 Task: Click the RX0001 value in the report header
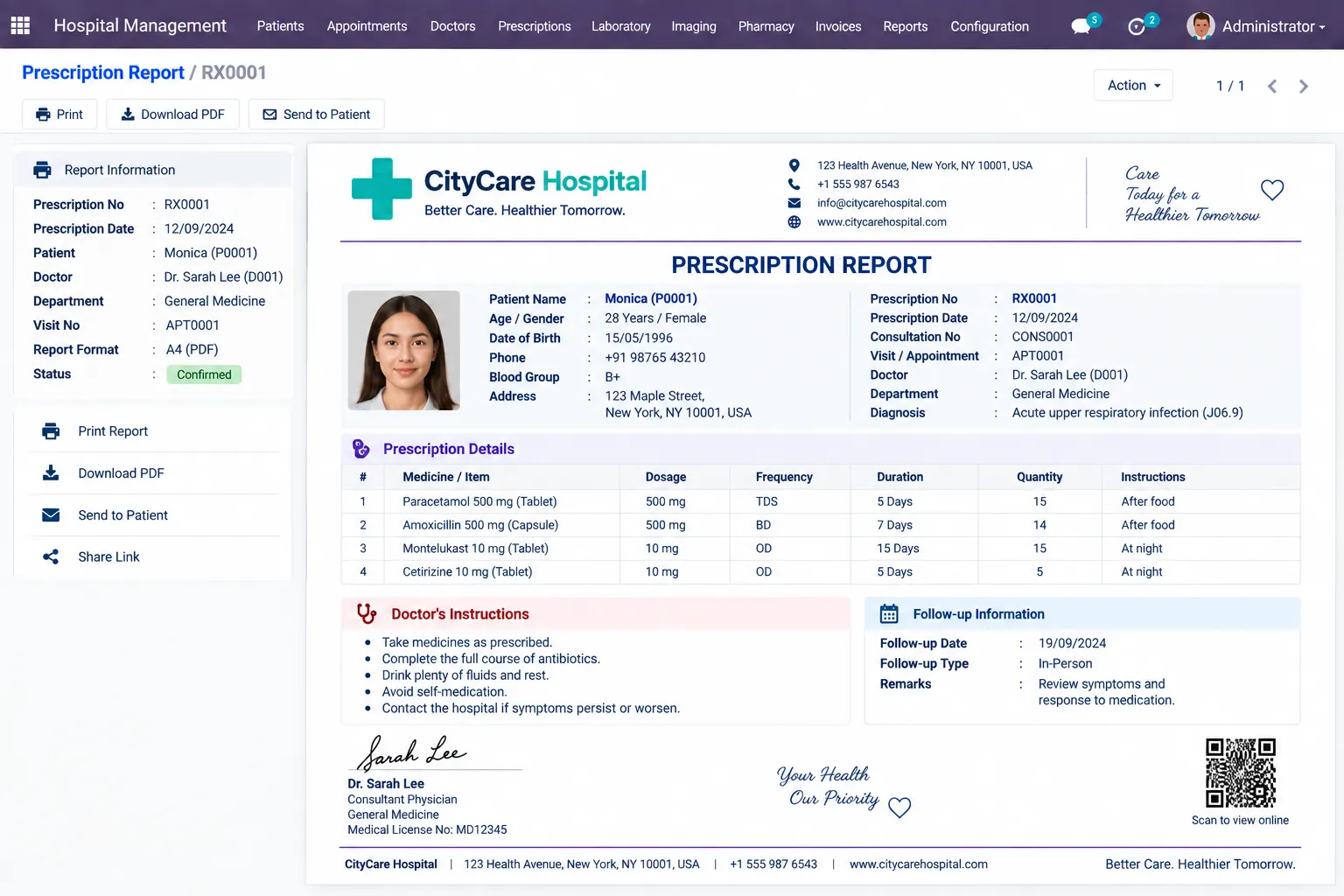[1034, 298]
